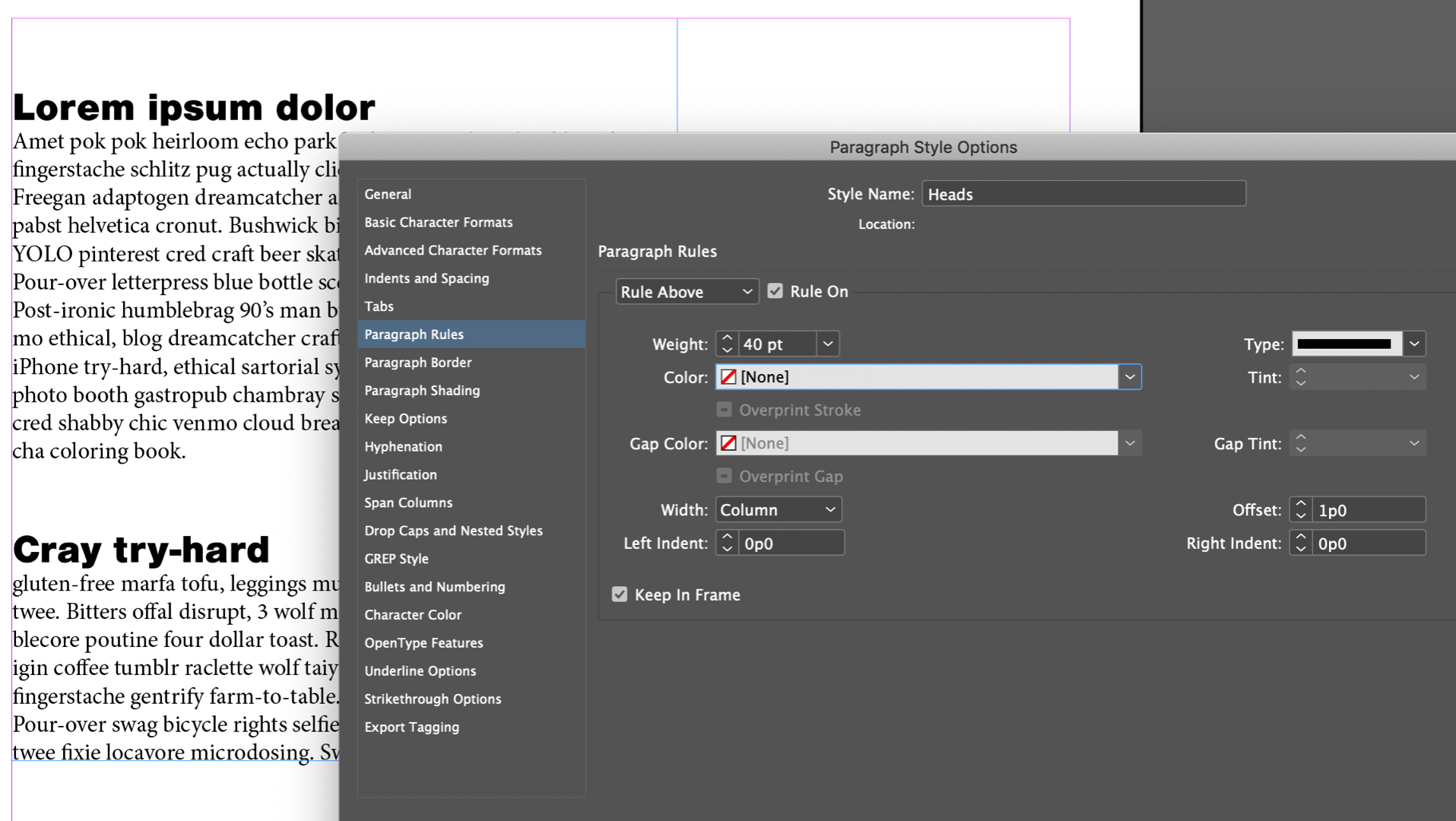Open the Gap Color dropdown
1456x821 pixels.
pos(1130,443)
